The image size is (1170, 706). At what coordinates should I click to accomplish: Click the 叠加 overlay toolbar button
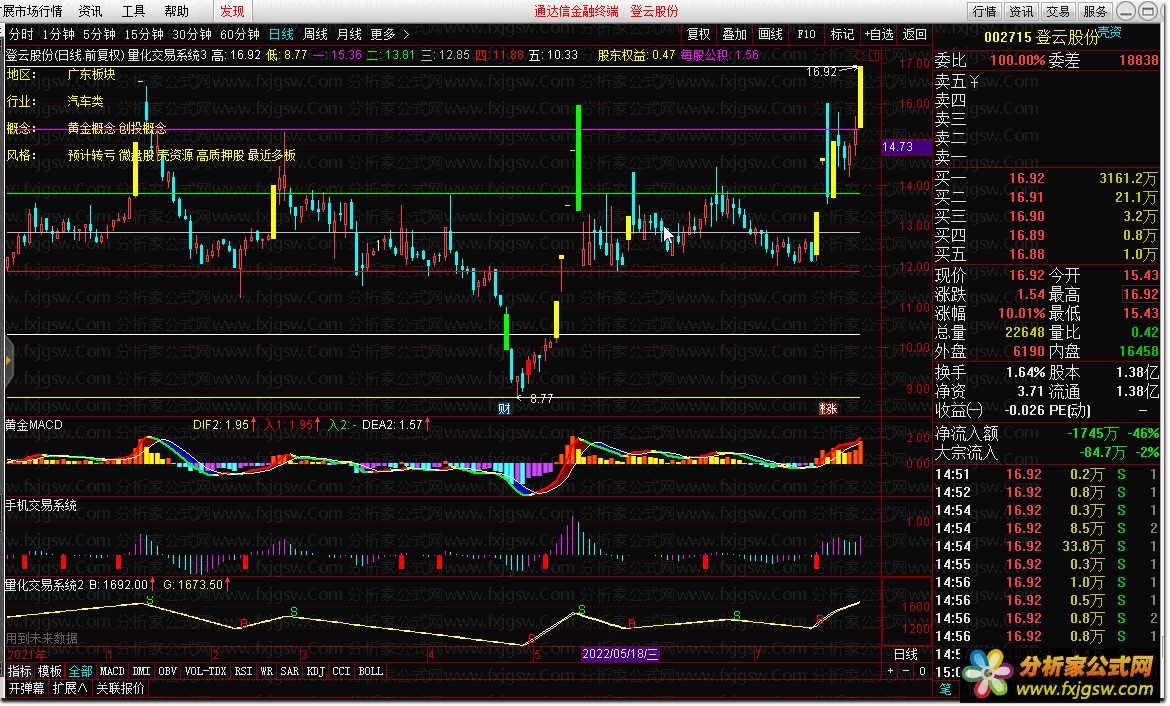(x=735, y=34)
